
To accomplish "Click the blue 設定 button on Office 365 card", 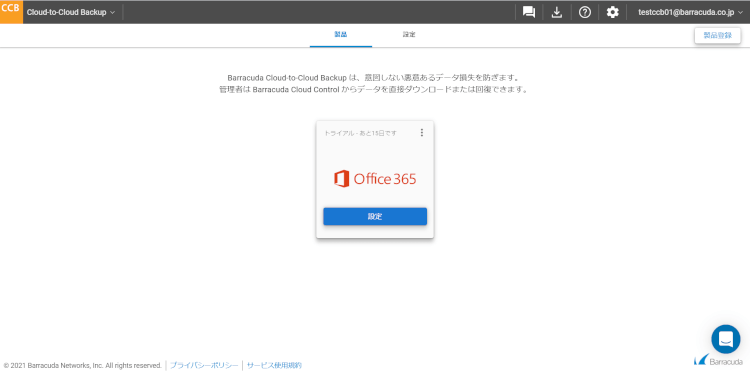I will pos(375,216).
